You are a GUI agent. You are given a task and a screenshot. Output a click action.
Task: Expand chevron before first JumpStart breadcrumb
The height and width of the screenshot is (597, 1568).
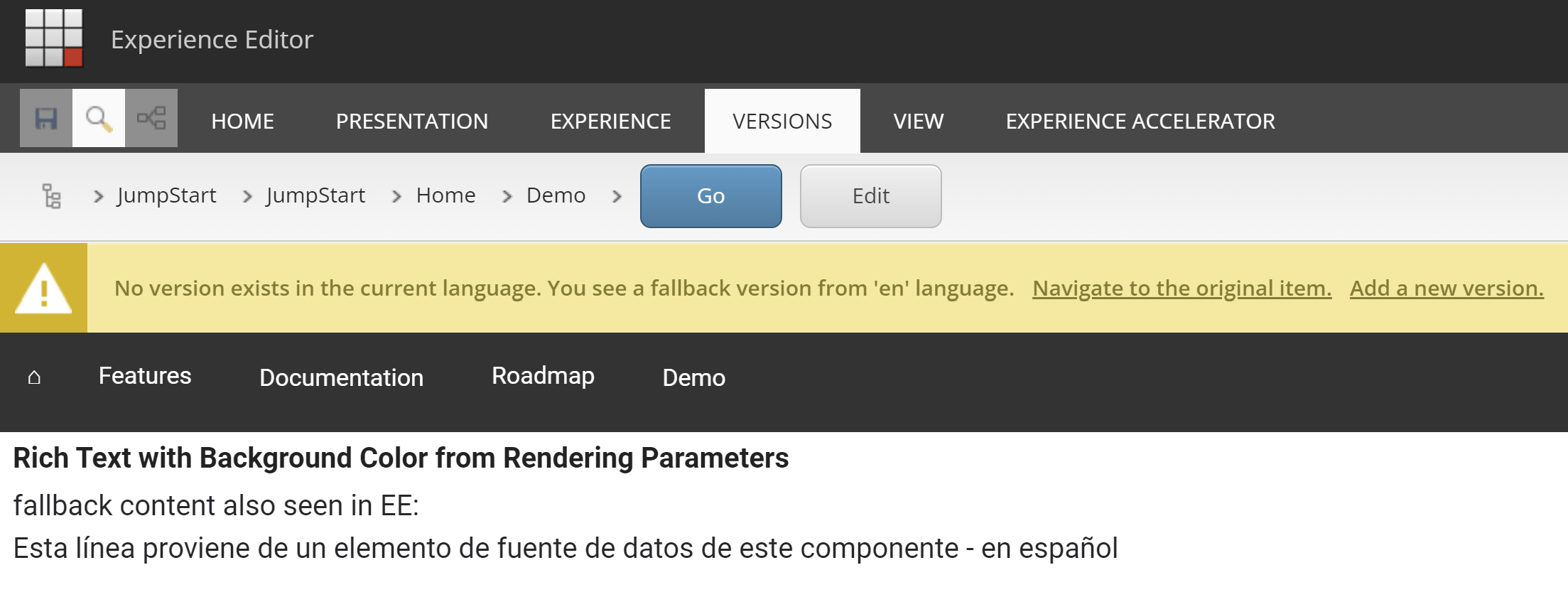99,196
